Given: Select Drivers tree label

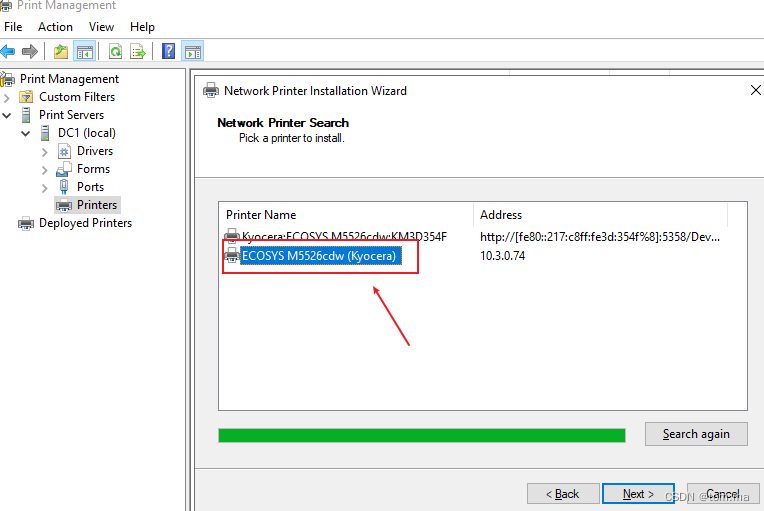Looking at the screenshot, I should click(95, 151).
